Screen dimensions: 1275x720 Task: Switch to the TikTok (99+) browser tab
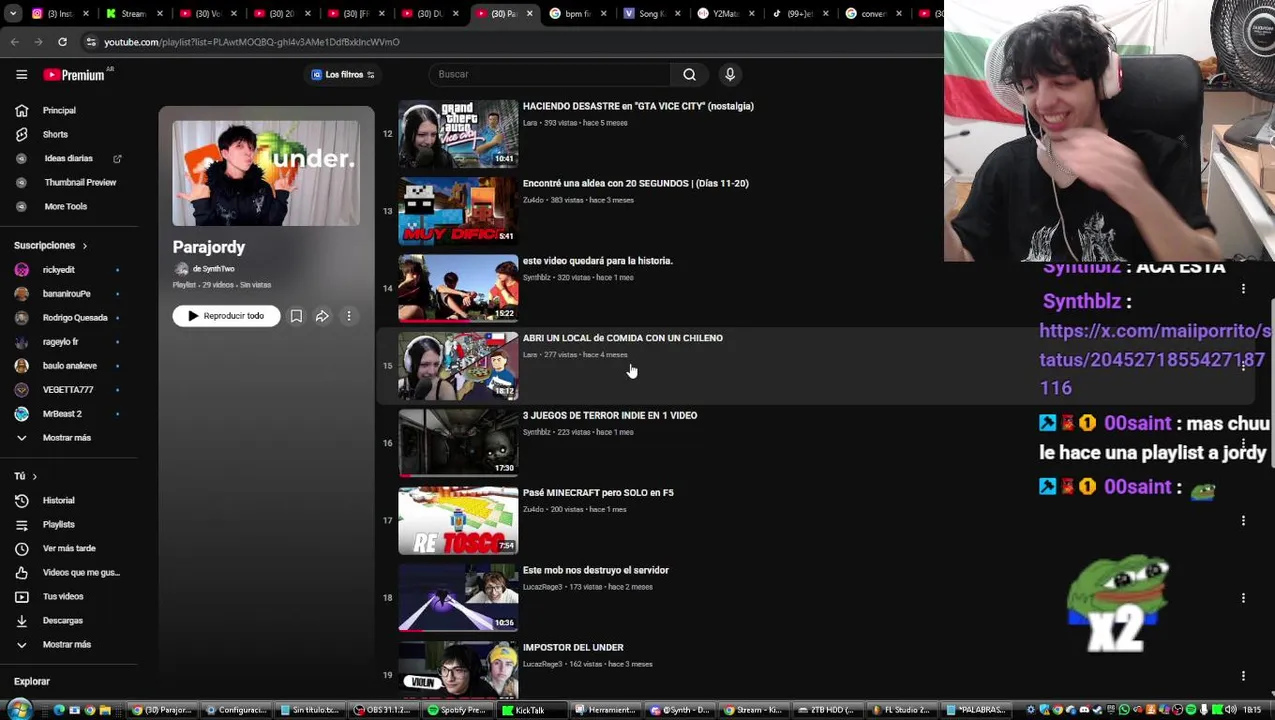801,13
